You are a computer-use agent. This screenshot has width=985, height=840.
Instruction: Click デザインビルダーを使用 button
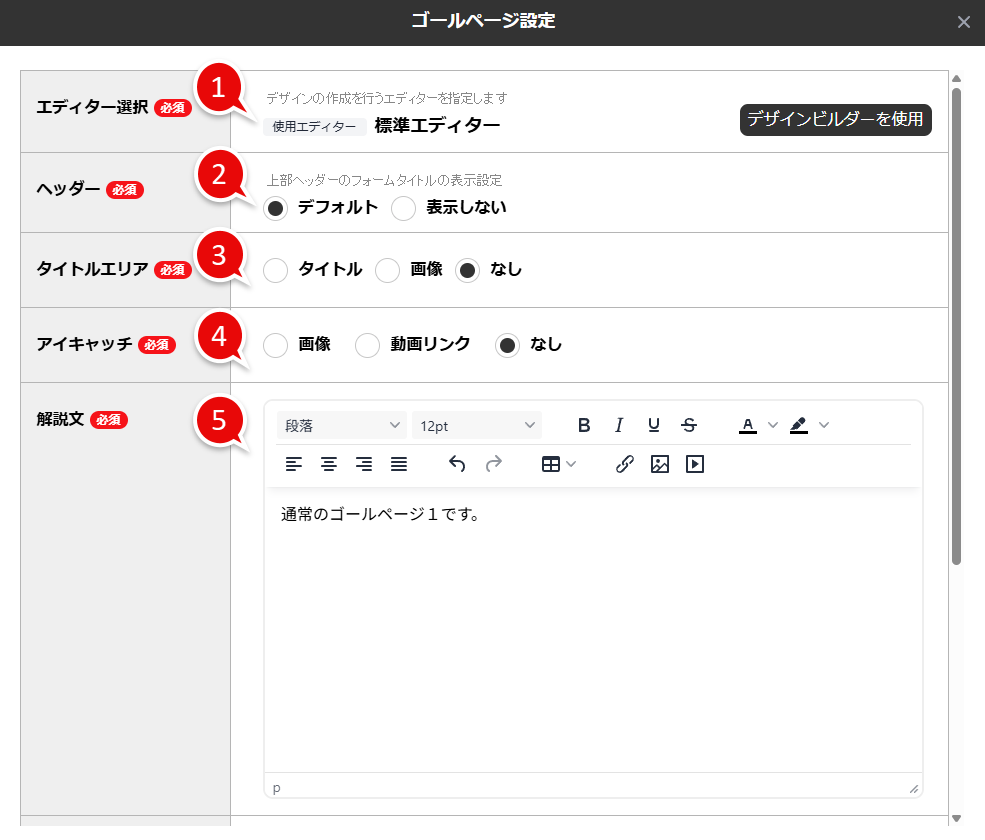(835, 119)
